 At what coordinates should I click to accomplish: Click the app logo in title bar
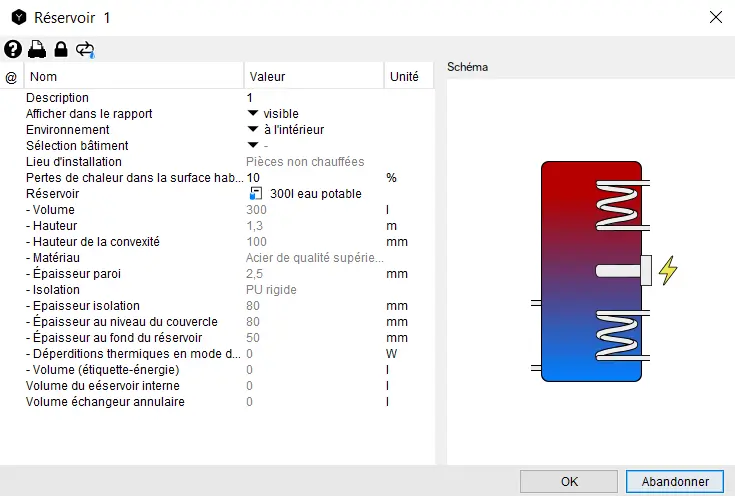click(x=17, y=18)
